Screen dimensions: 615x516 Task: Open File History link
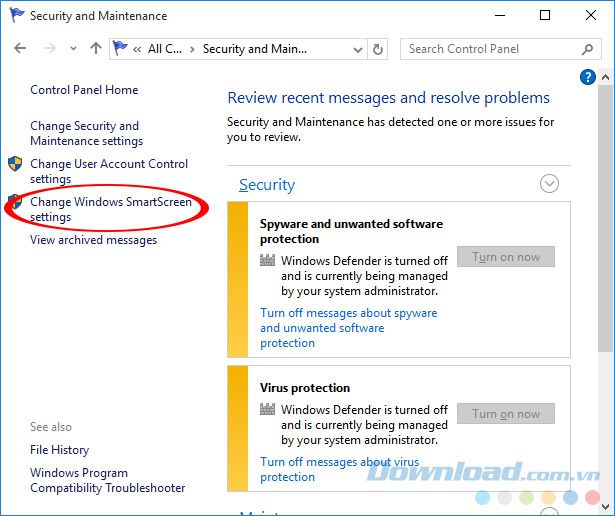(60, 450)
